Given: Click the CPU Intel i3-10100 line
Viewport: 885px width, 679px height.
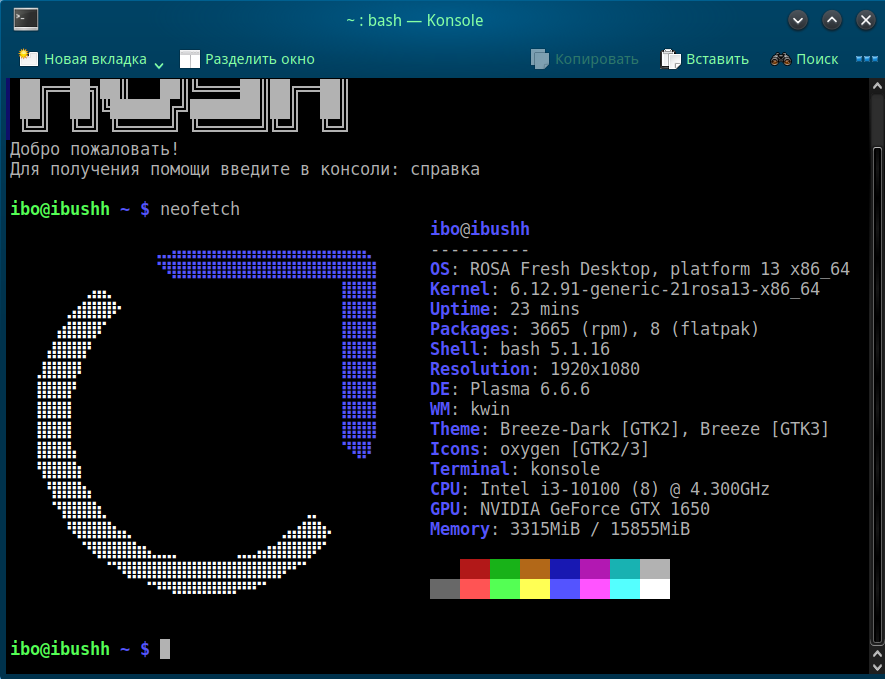Looking at the screenshot, I should 599,489.
